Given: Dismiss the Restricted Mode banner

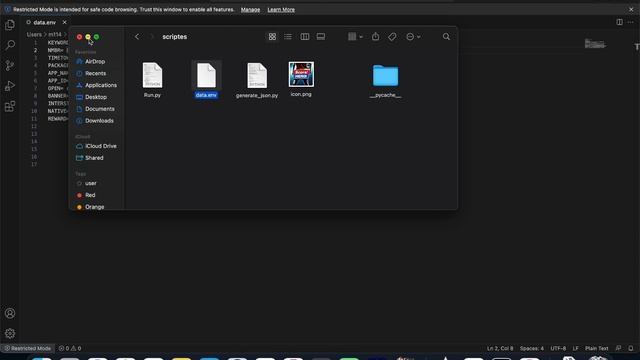Looking at the screenshot, I should pos(631,9).
